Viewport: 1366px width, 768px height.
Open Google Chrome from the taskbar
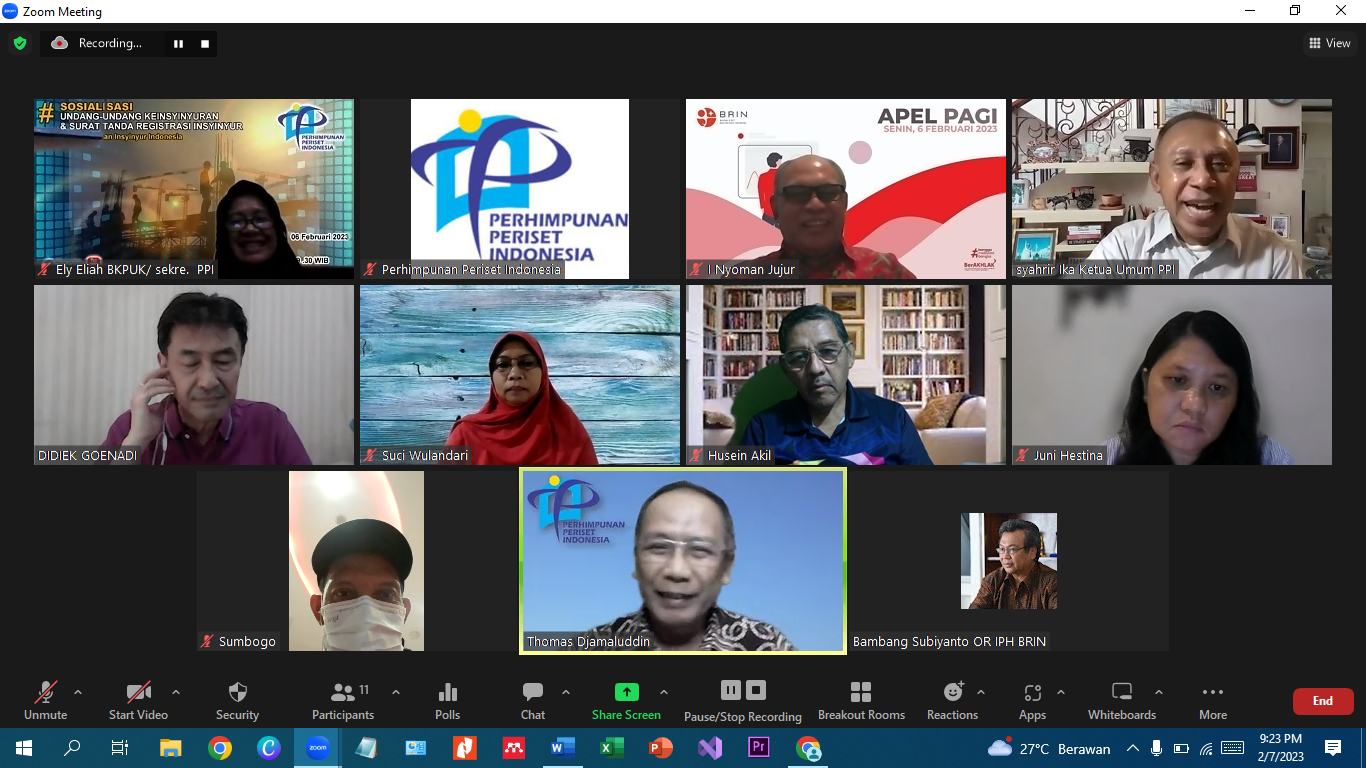point(220,748)
